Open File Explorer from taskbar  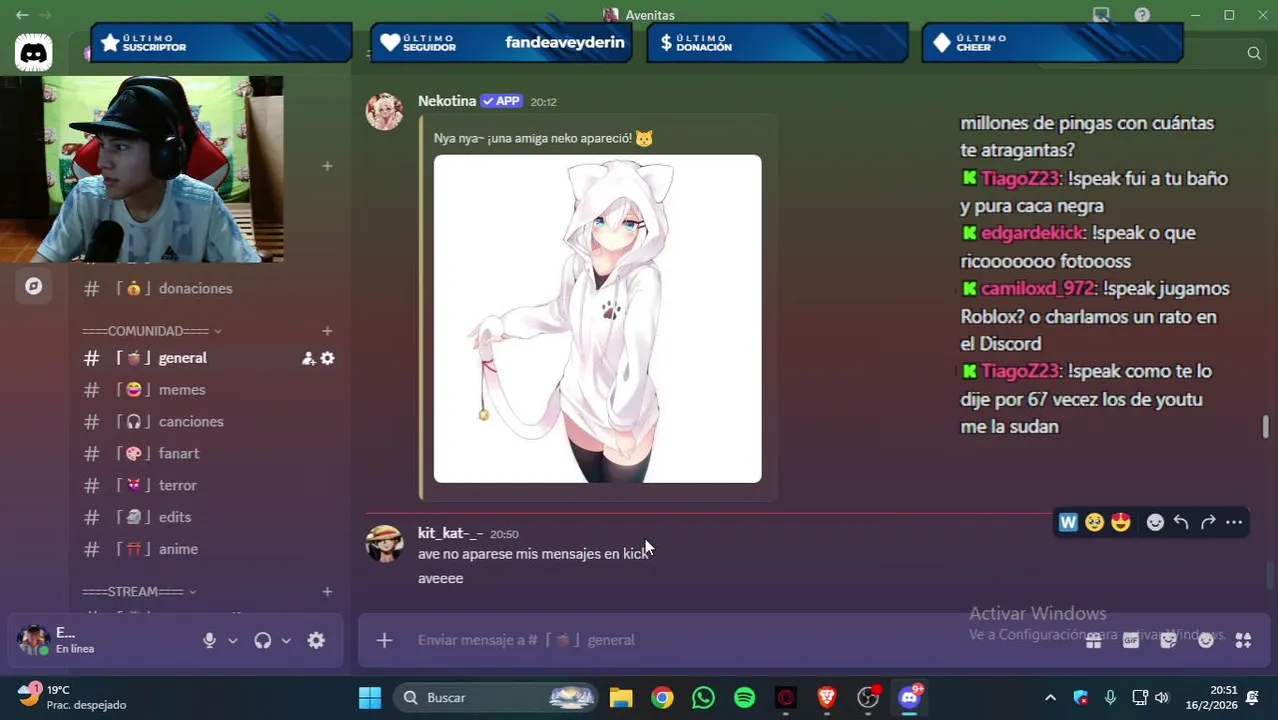click(x=622, y=698)
